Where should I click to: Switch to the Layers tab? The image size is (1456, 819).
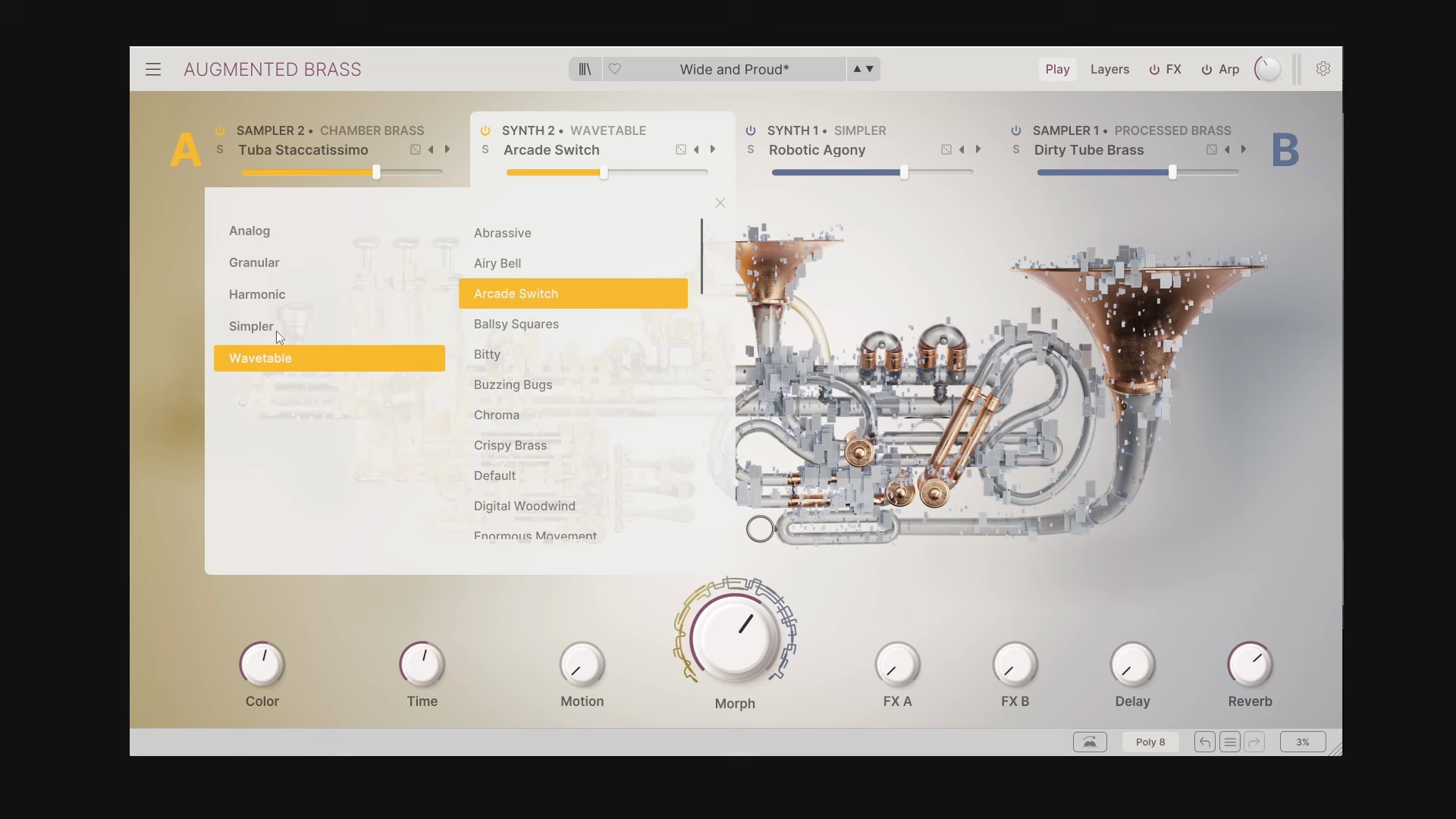(1109, 69)
